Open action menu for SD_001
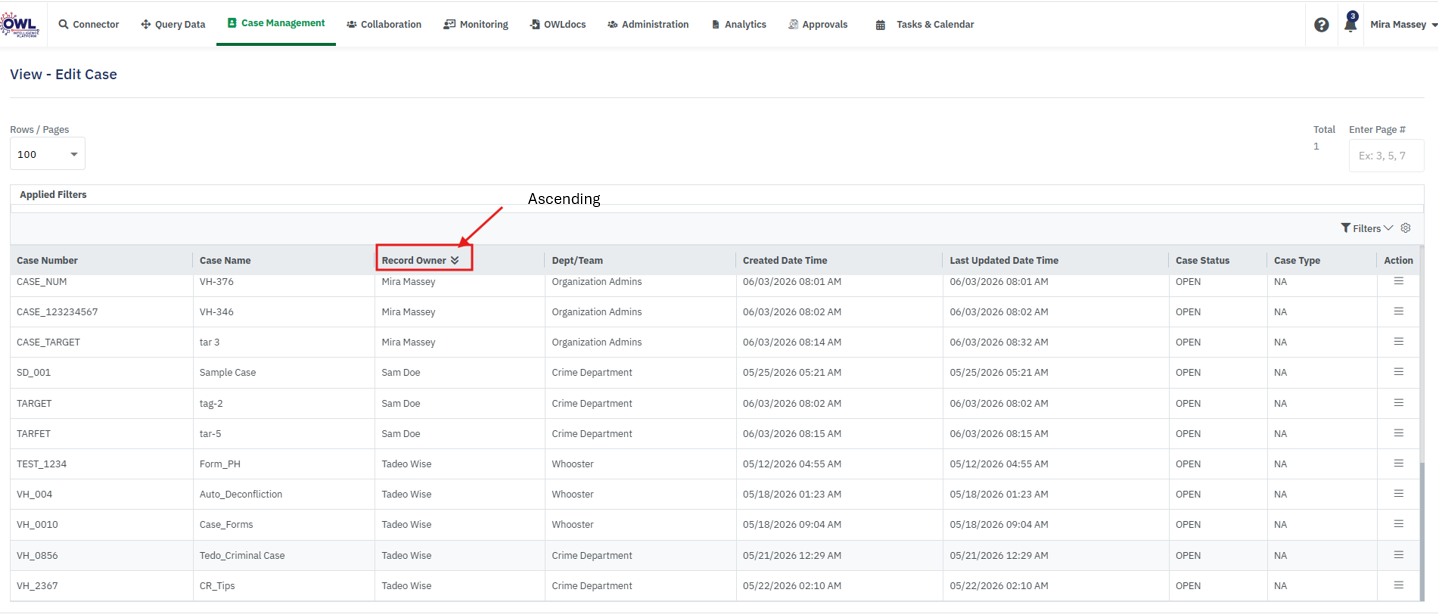Viewport: 1438px width, 615px height. coord(1398,372)
